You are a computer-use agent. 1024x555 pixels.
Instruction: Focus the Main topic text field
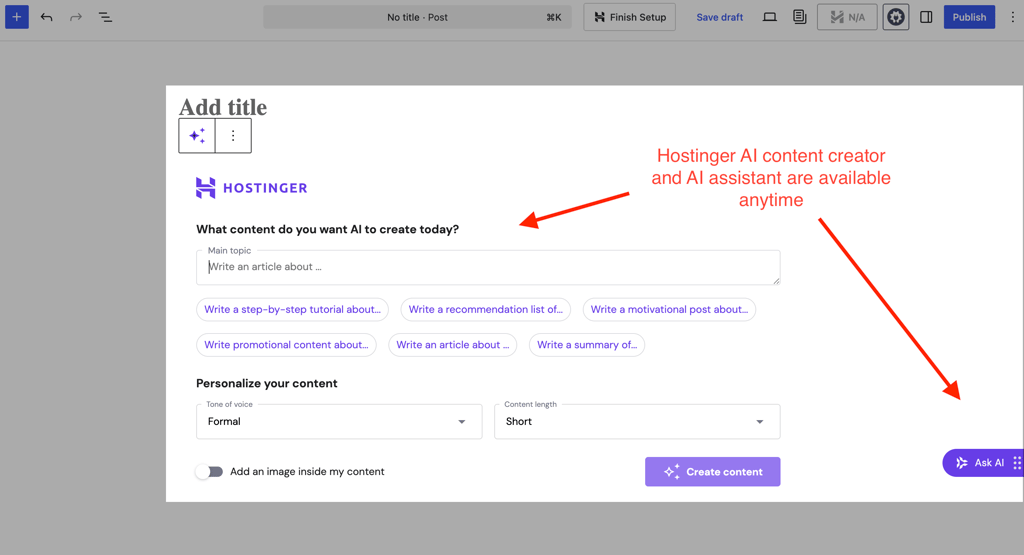pyautogui.click(x=488, y=267)
